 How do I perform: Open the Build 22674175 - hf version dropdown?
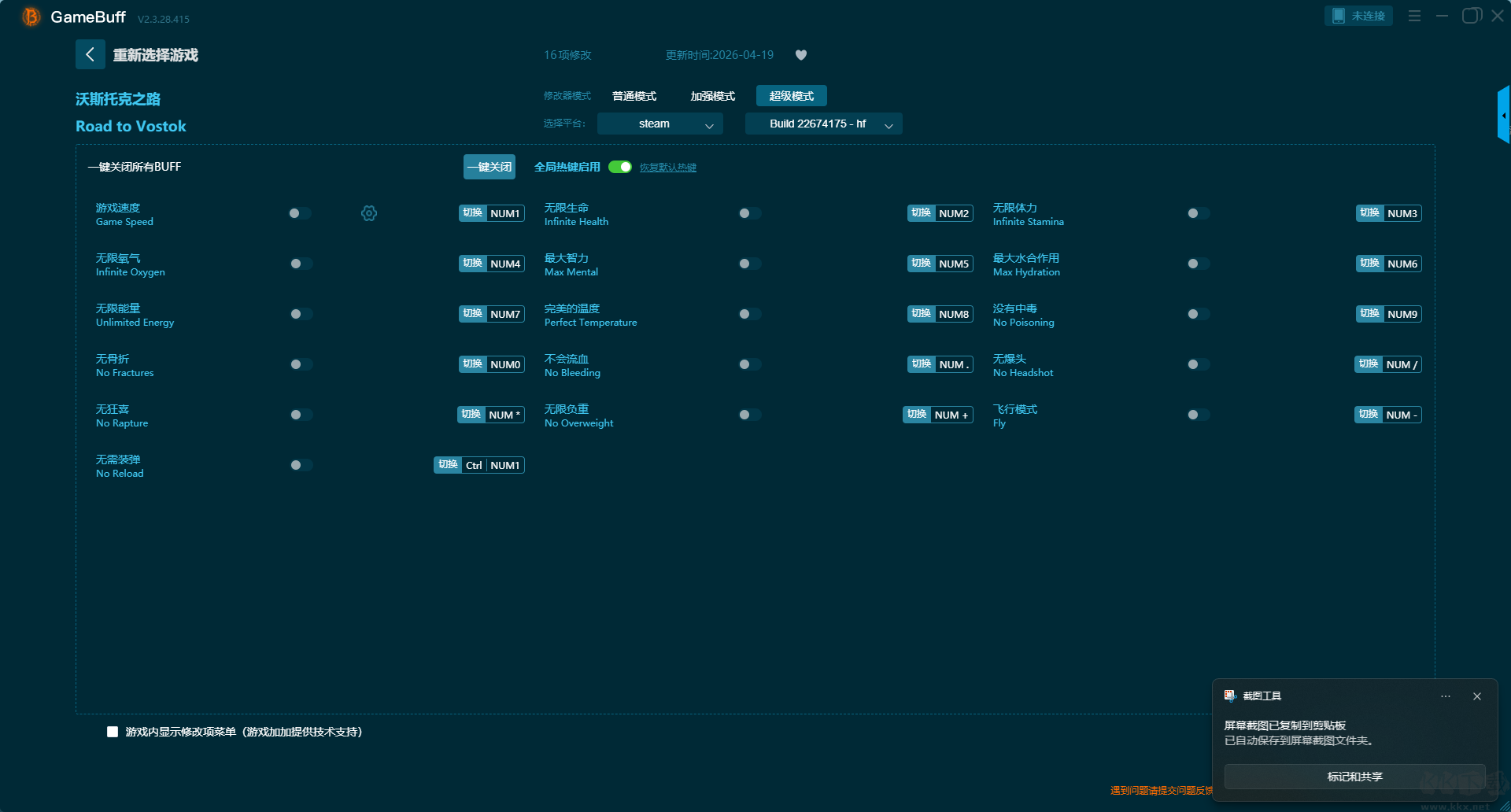point(823,124)
